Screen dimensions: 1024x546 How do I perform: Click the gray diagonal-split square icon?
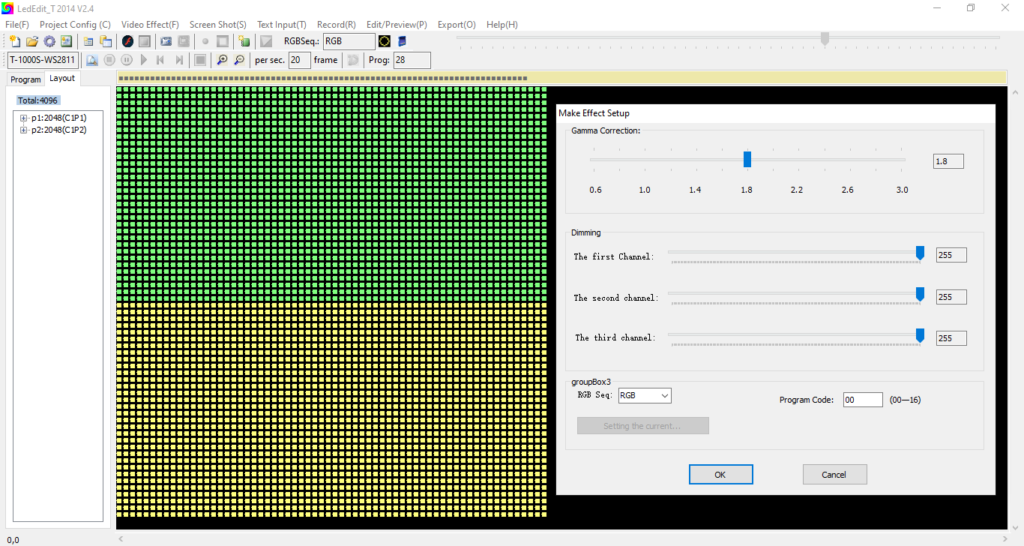(266, 41)
